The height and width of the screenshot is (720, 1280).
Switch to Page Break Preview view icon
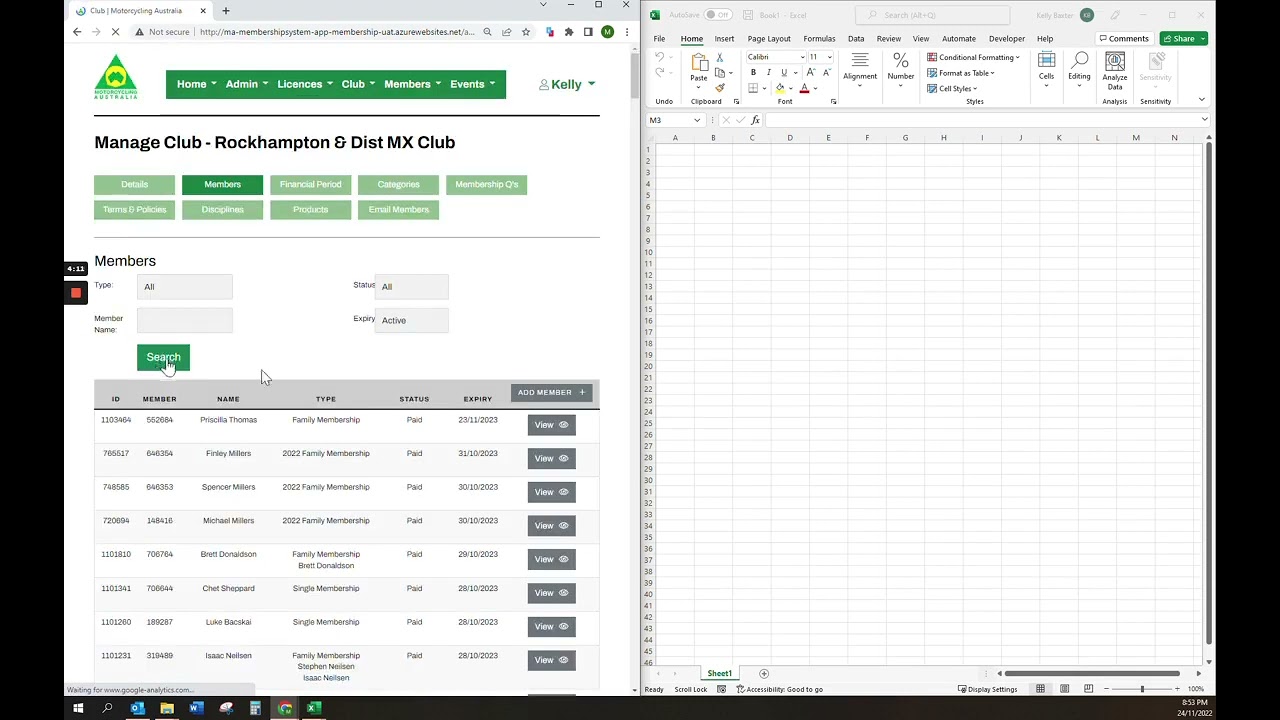click(x=1088, y=689)
